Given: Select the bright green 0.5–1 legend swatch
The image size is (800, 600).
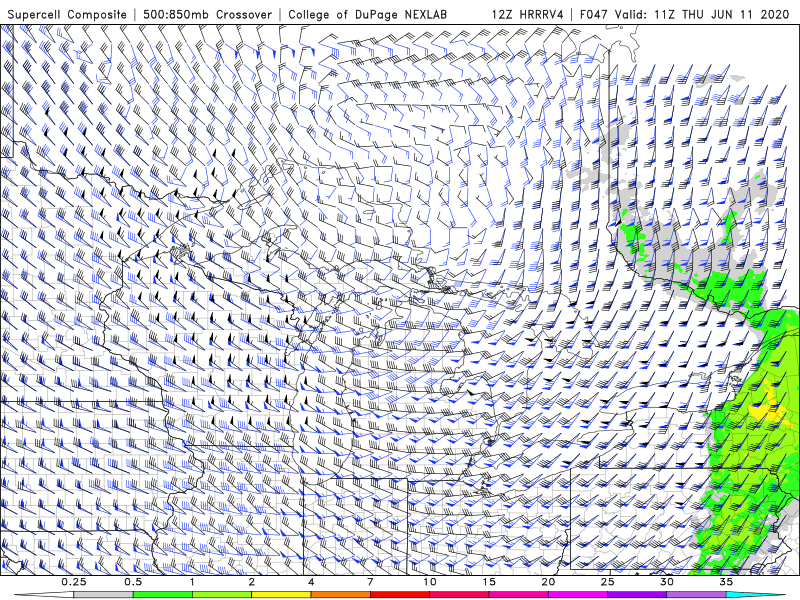Looking at the screenshot, I should (x=162, y=595).
